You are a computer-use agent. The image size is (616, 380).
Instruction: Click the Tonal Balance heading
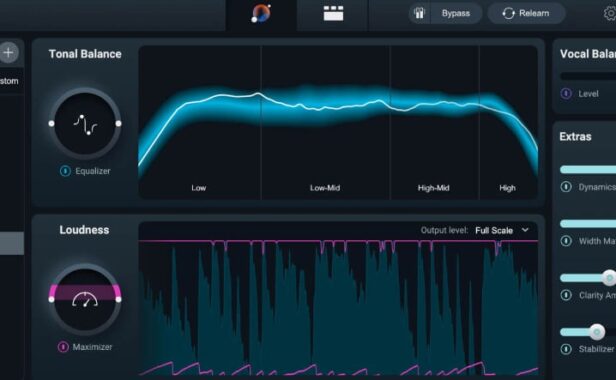click(85, 54)
